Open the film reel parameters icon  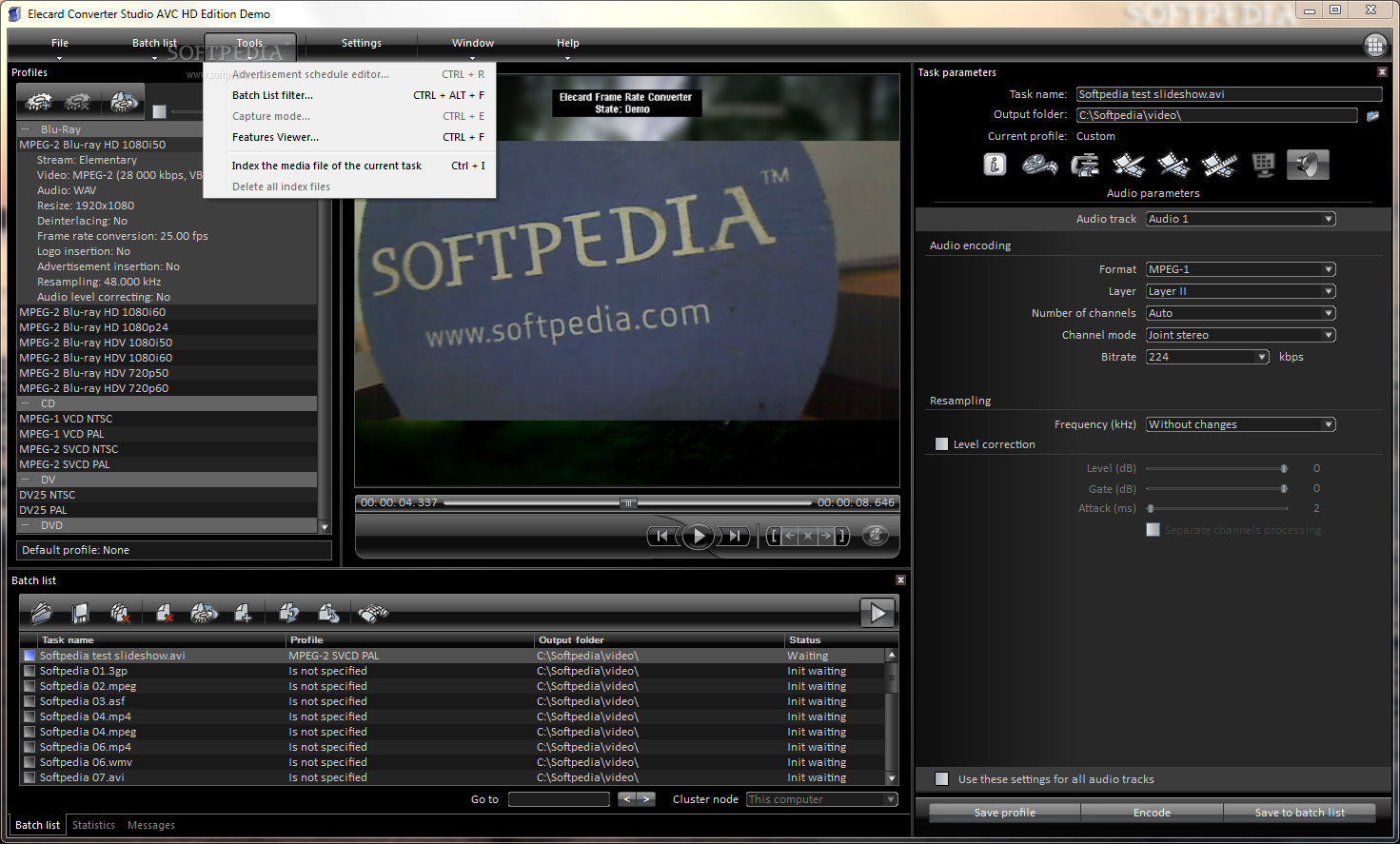pyautogui.click(x=1039, y=166)
